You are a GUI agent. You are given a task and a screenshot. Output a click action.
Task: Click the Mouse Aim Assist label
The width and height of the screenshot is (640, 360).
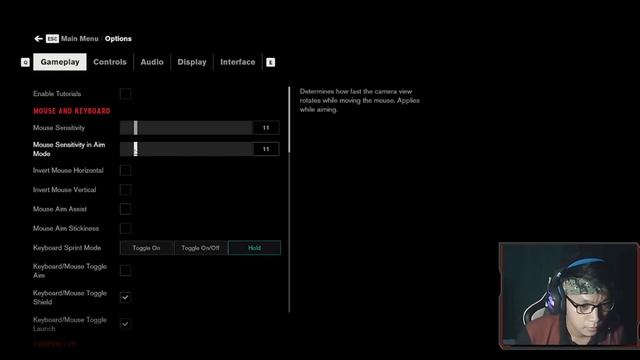tap(60, 209)
